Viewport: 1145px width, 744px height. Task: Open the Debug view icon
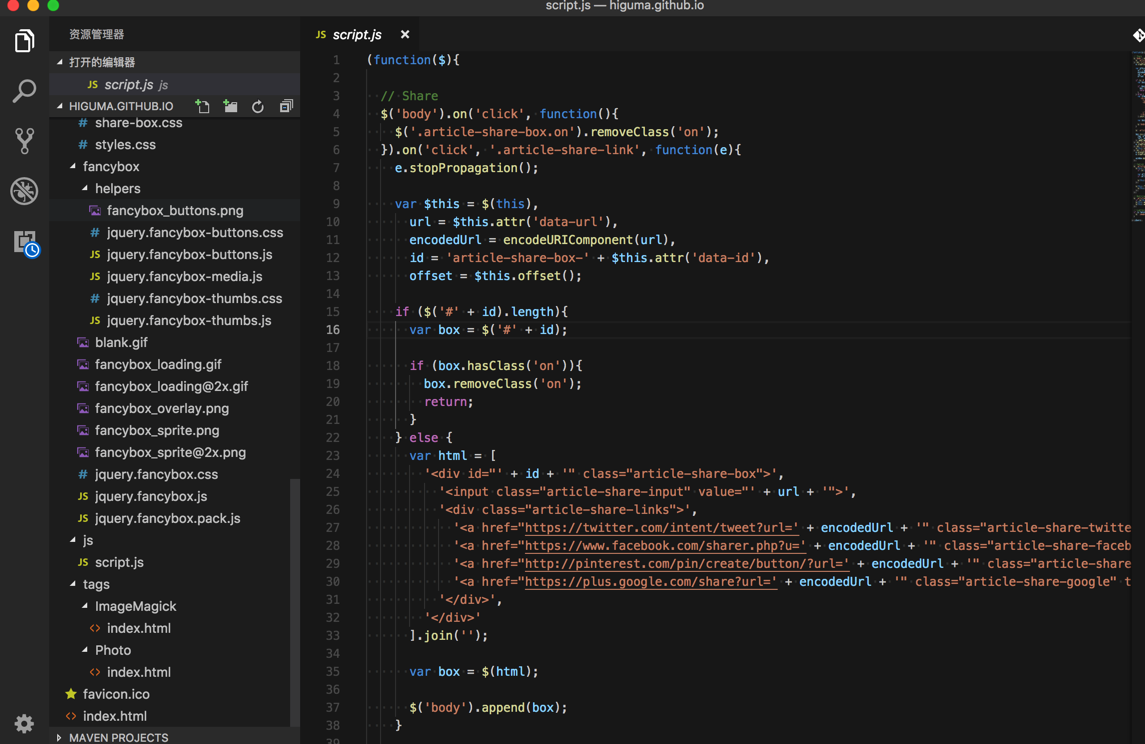[x=24, y=191]
